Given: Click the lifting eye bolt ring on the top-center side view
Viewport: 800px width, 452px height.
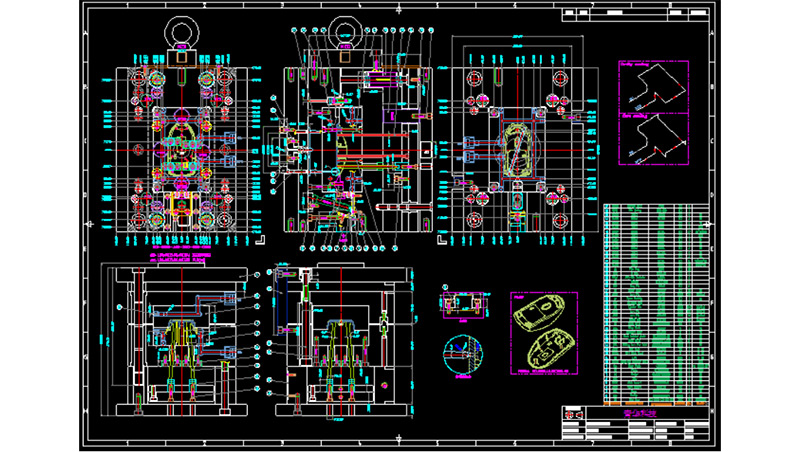Looking at the screenshot, I should click(344, 29).
